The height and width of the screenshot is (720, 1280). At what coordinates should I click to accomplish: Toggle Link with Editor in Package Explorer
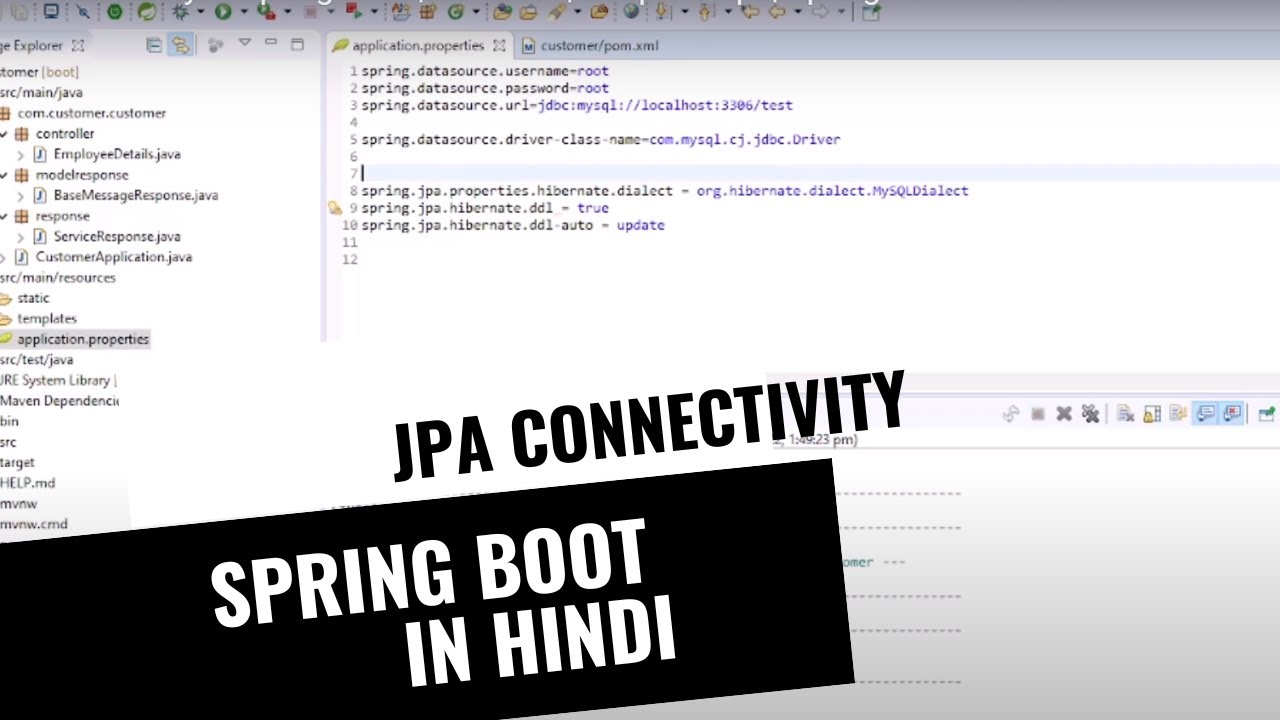(x=180, y=45)
